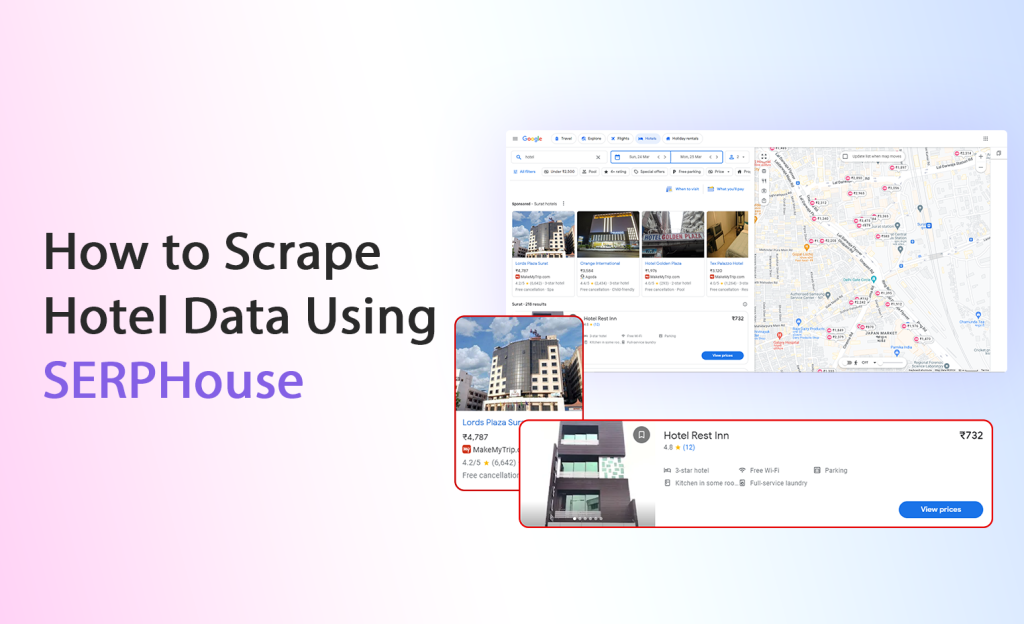The width and height of the screenshot is (1024, 624).
Task: Open the guests count dropdown
Action: 737,157
